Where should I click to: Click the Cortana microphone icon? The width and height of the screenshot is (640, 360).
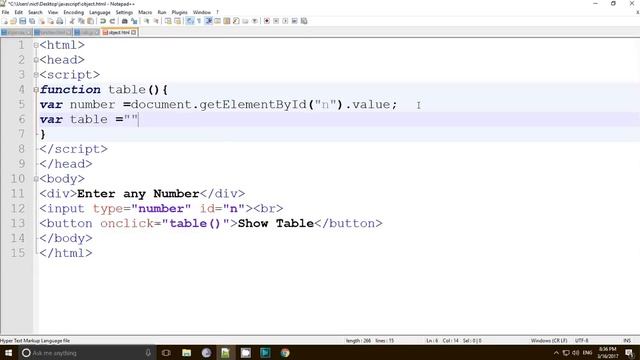(x=148, y=353)
